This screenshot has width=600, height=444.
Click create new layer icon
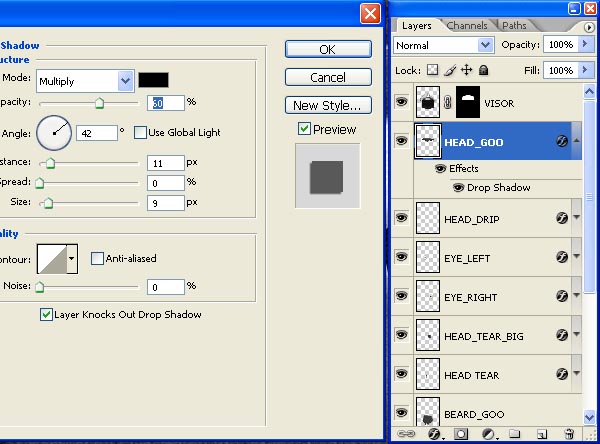(542, 434)
